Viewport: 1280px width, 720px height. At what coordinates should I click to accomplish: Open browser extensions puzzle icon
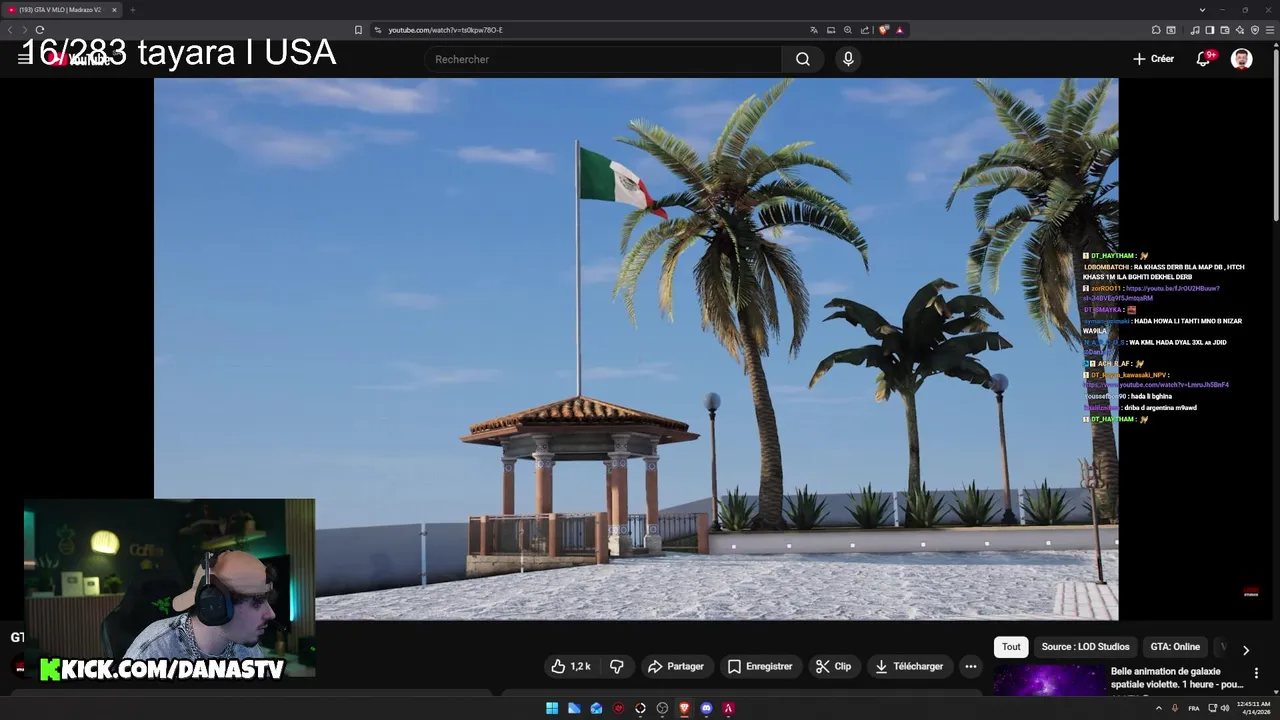(1156, 30)
